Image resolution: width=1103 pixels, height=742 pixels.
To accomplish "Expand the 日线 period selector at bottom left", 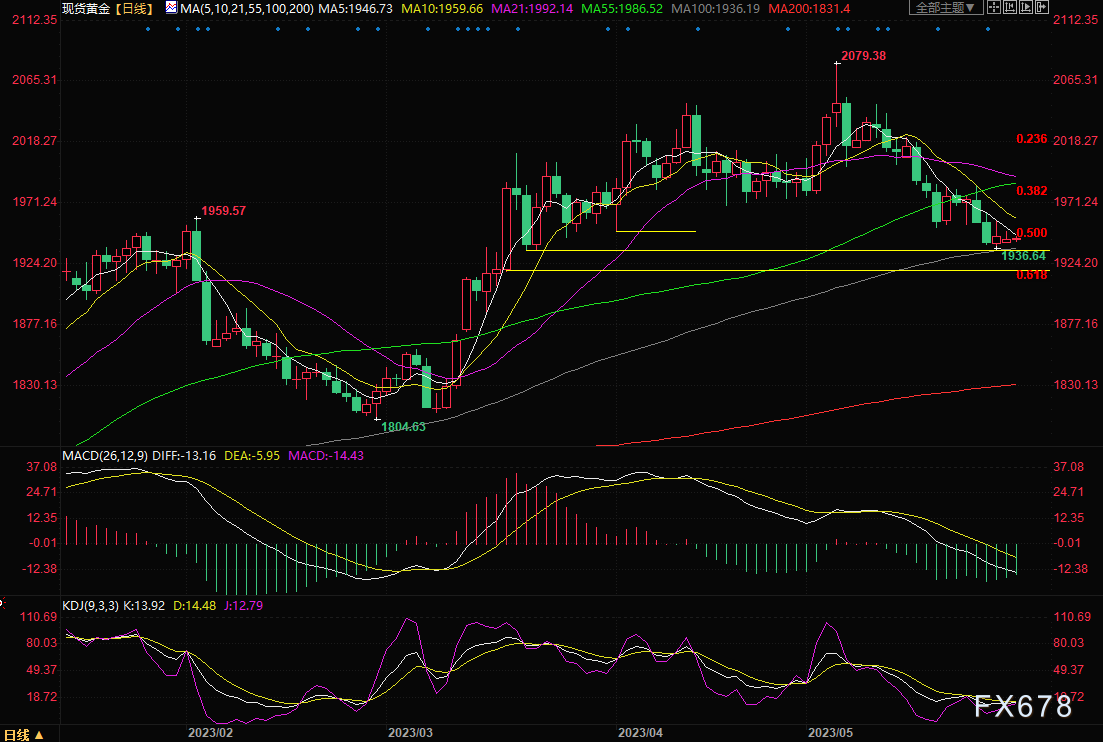I will coord(25,735).
